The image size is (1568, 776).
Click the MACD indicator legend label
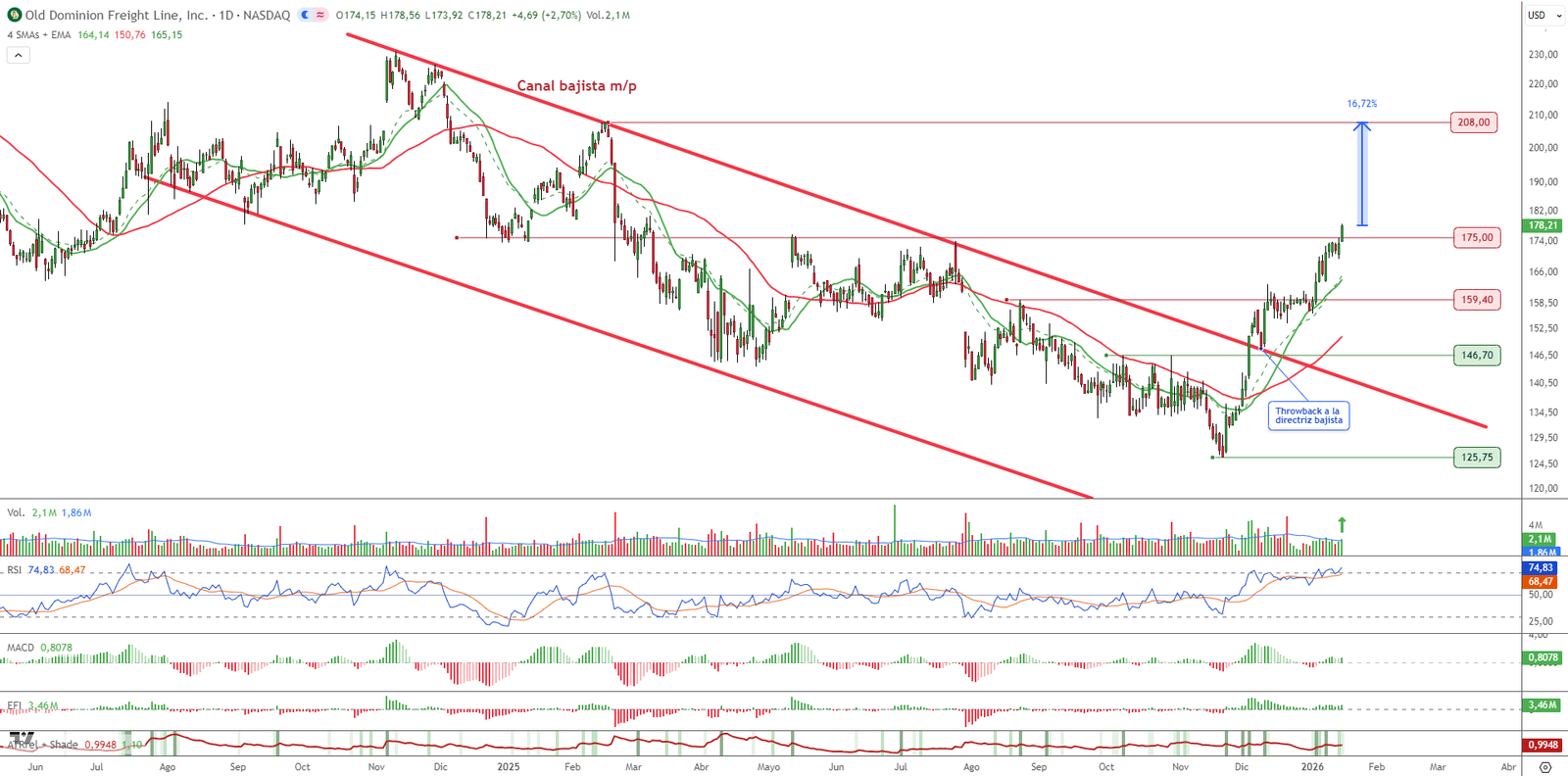(x=21, y=648)
